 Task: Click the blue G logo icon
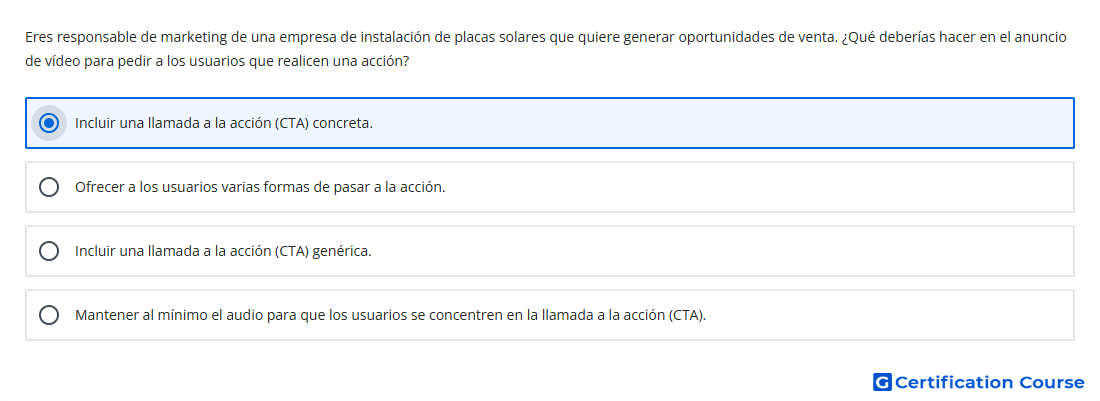click(x=882, y=382)
